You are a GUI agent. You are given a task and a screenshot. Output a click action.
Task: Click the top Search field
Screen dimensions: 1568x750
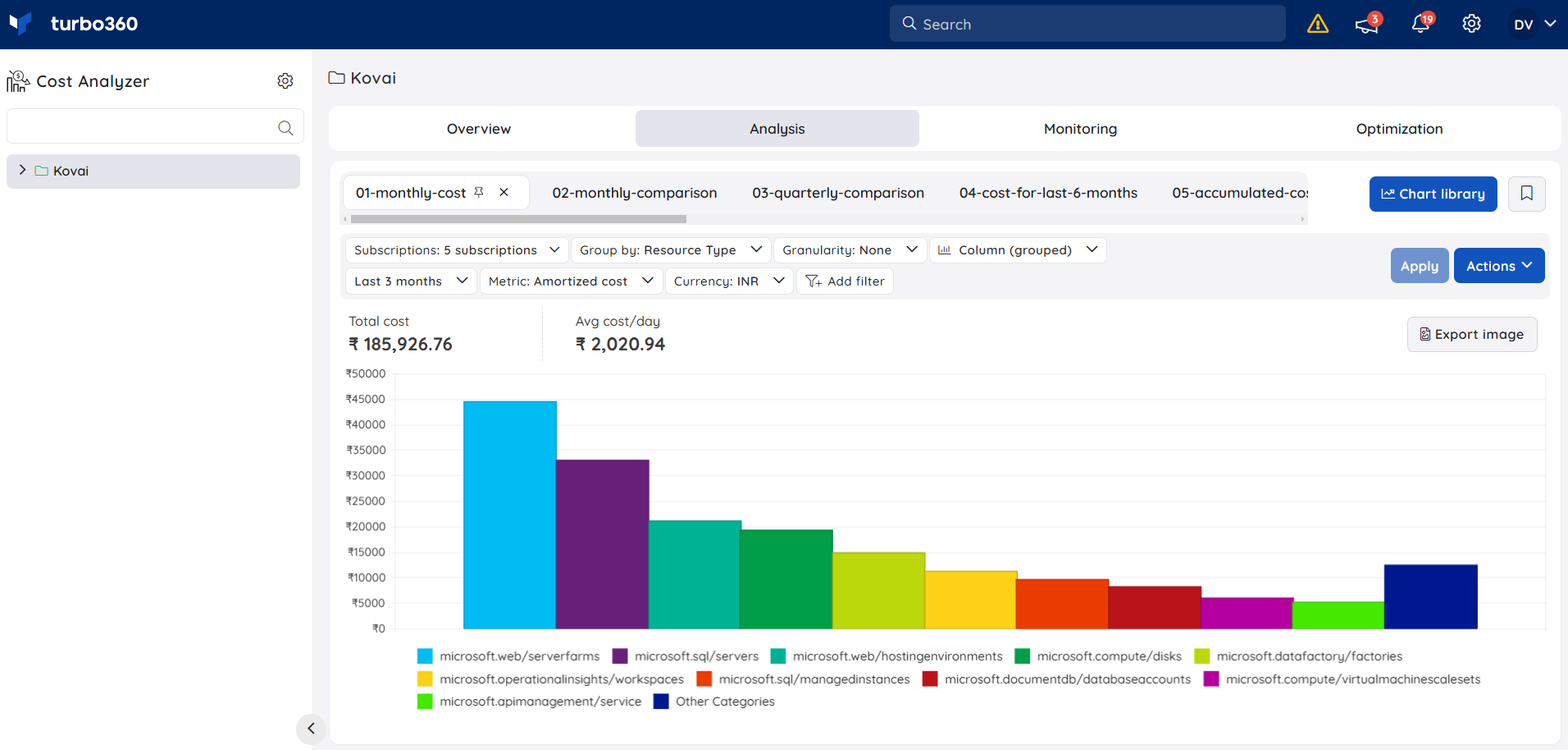click(1087, 24)
